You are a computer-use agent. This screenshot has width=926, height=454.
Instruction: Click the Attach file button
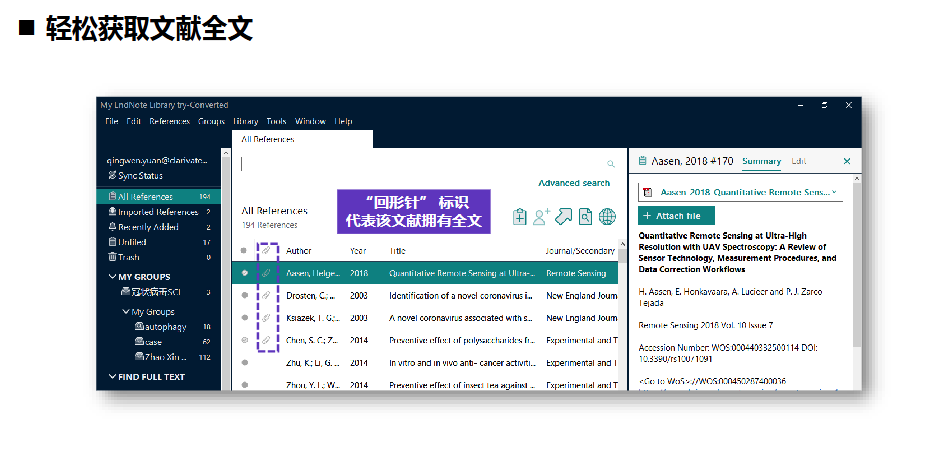pos(676,216)
